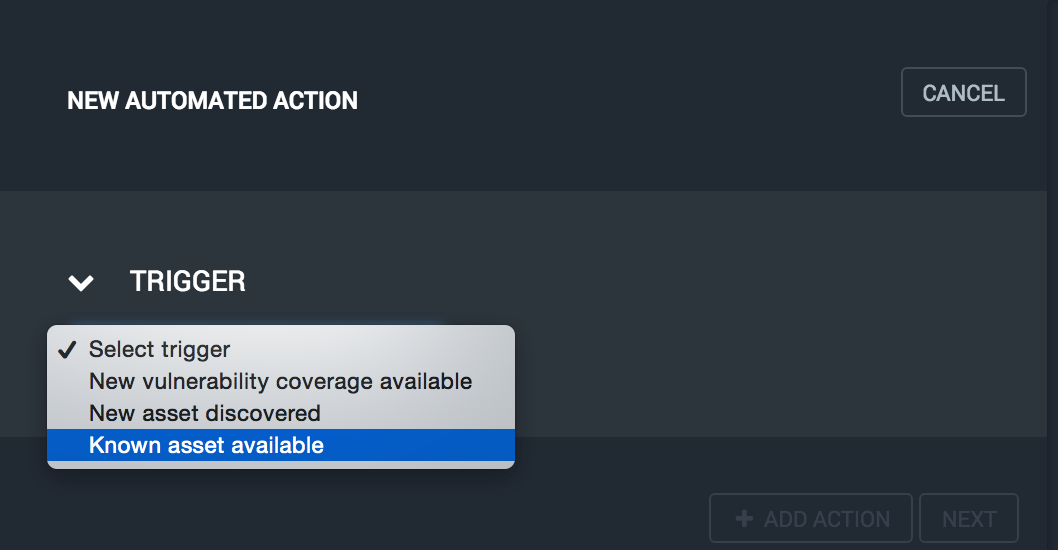
Task: Pick New vulnerability coverage available option
Action: pos(280,381)
